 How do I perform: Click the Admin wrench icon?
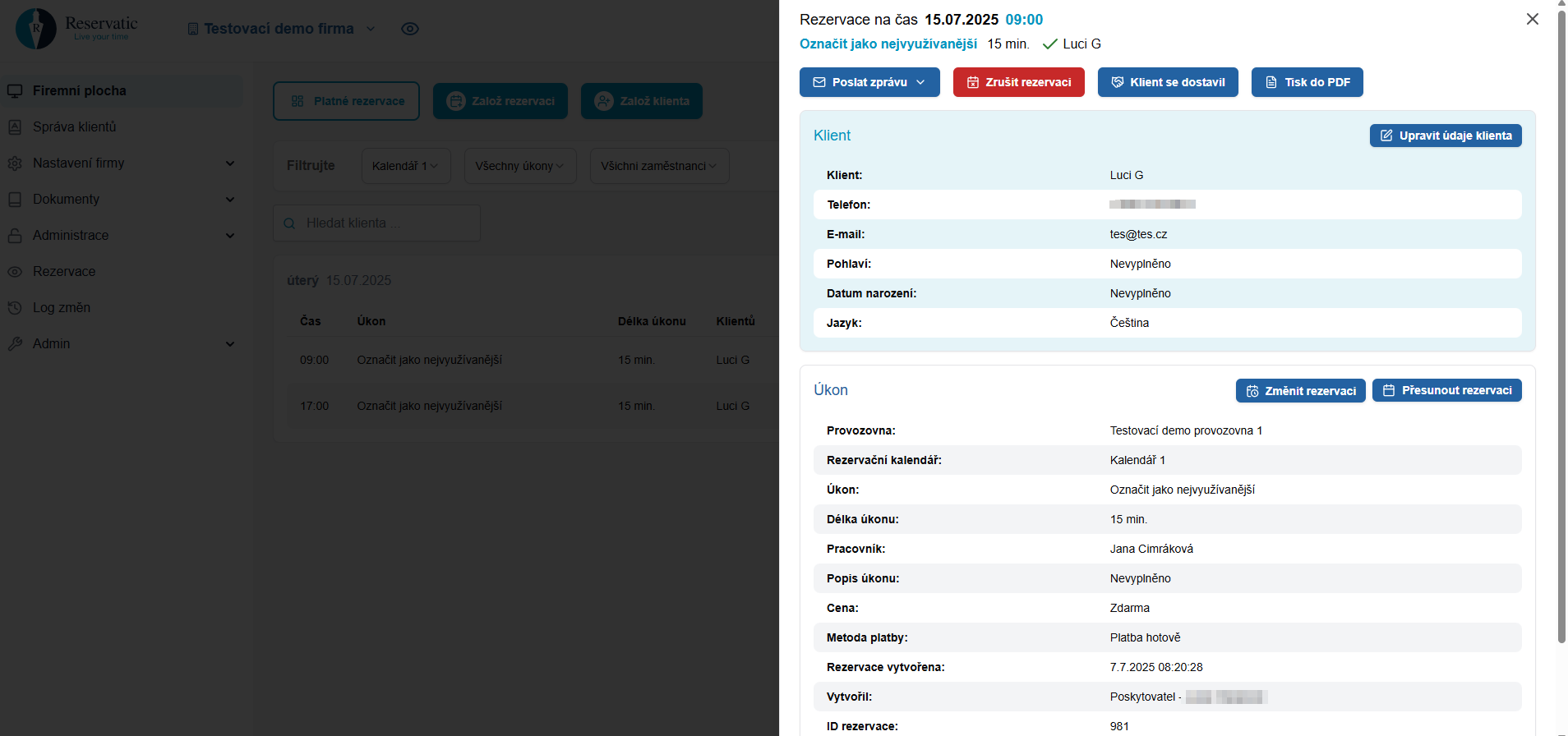(15, 343)
